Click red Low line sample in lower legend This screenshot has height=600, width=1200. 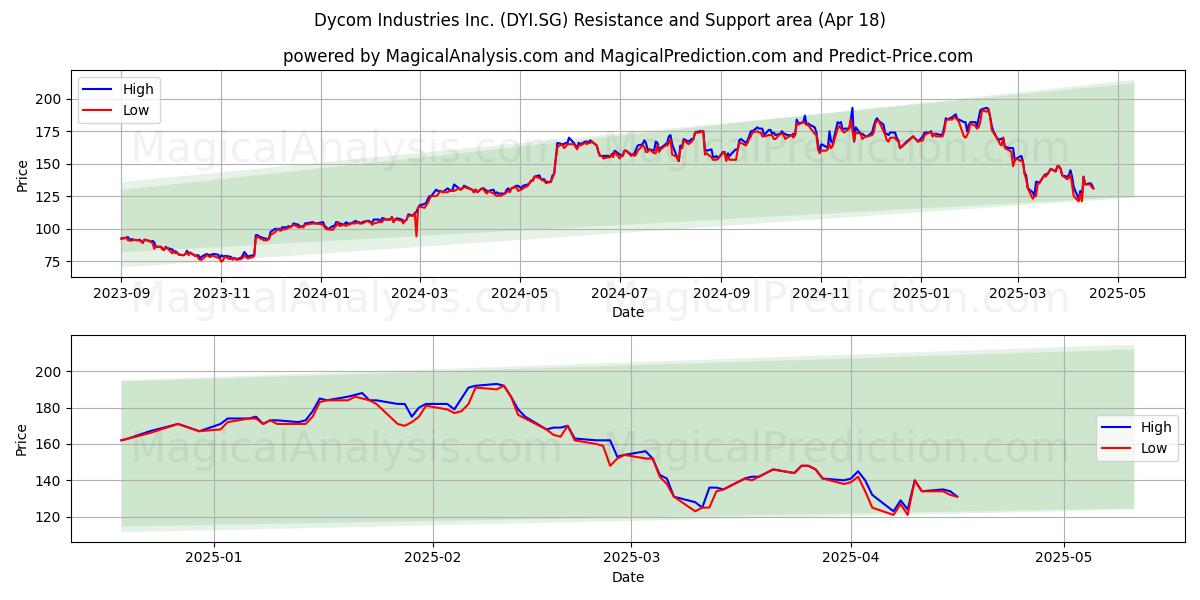click(x=1117, y=449)
